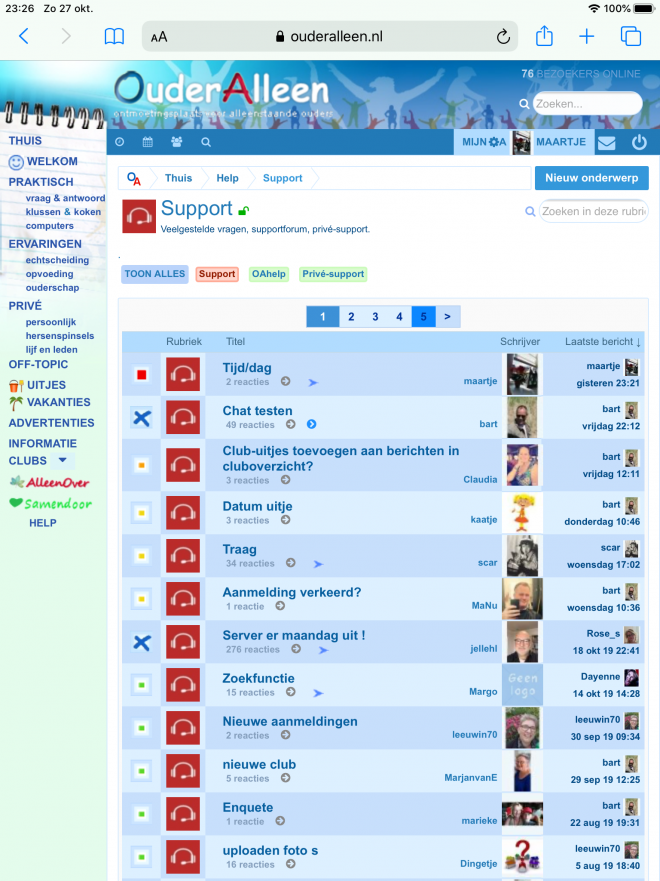Viewport: 660px width, 881px height.
Task: Toggle the status box for Datum uitje
Action: tap(141, 513)
